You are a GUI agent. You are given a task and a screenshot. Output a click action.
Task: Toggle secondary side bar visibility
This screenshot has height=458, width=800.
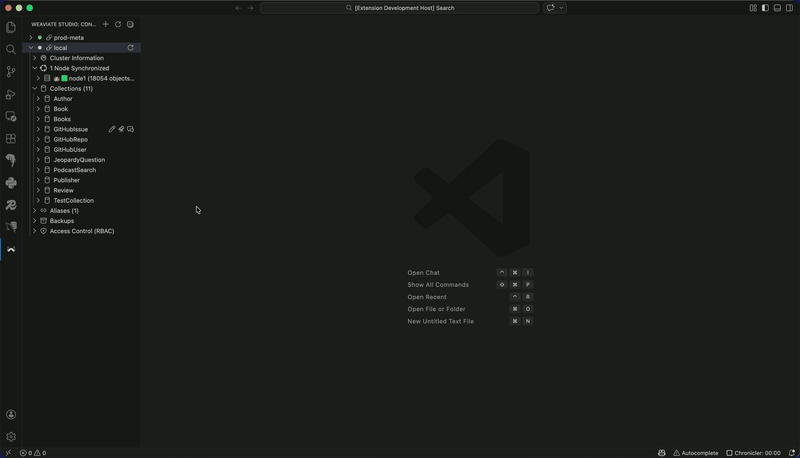click(789, 8)
